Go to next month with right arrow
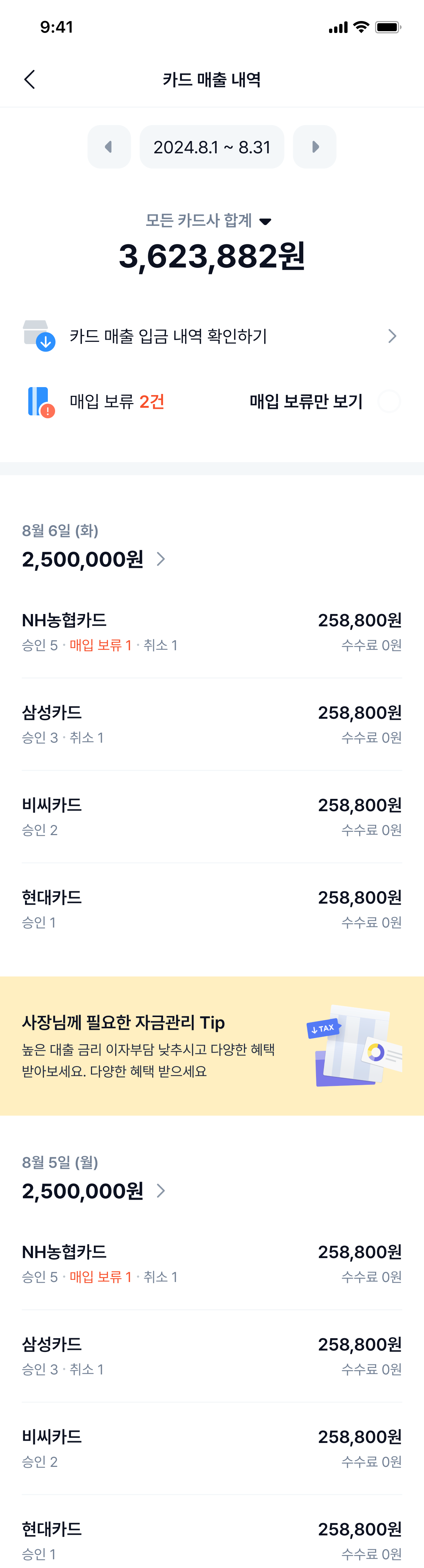This screenshot has width=424, height=1568. point(315,147)
